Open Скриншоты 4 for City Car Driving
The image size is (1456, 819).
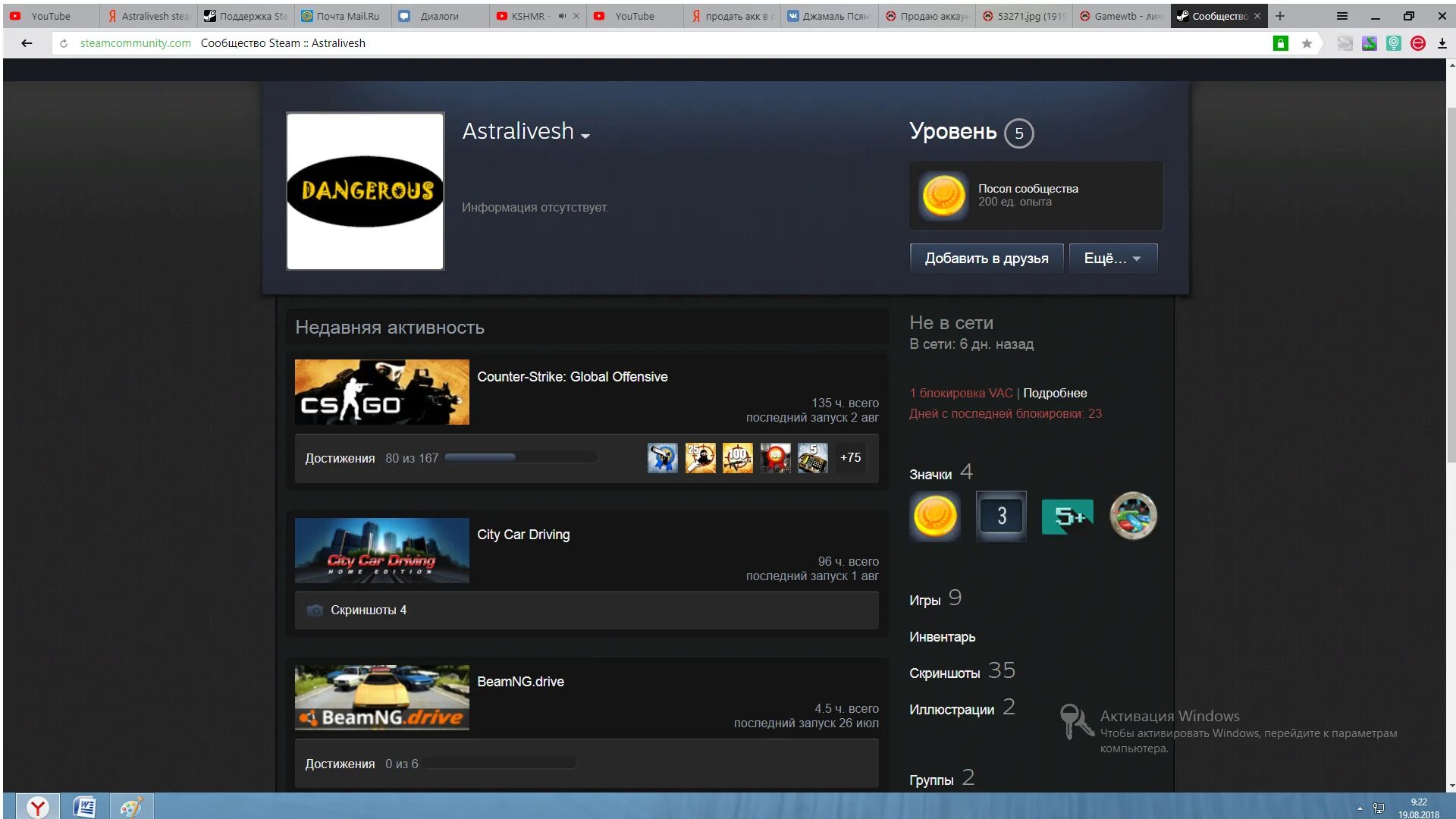tap(369, 610)
